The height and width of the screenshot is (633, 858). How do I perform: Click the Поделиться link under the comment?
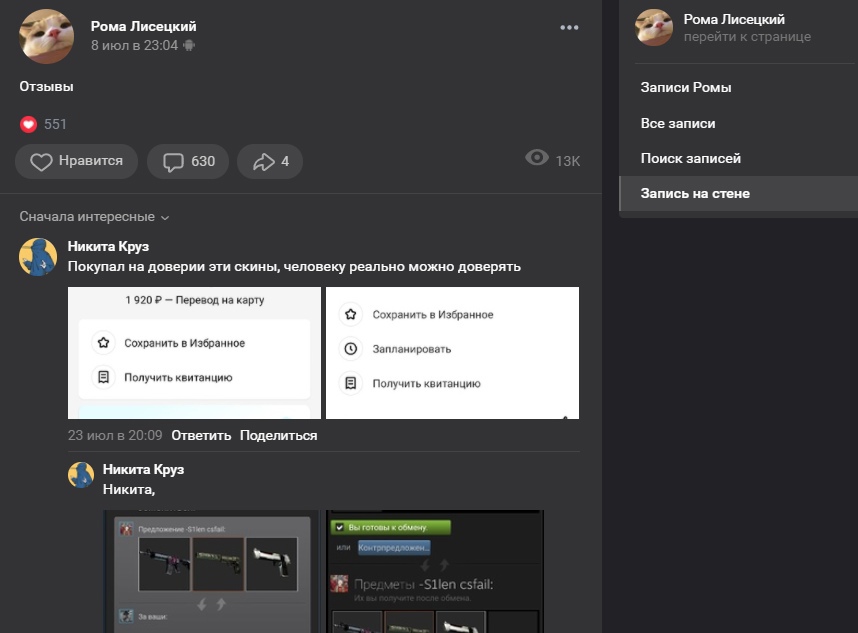point(278,436)
